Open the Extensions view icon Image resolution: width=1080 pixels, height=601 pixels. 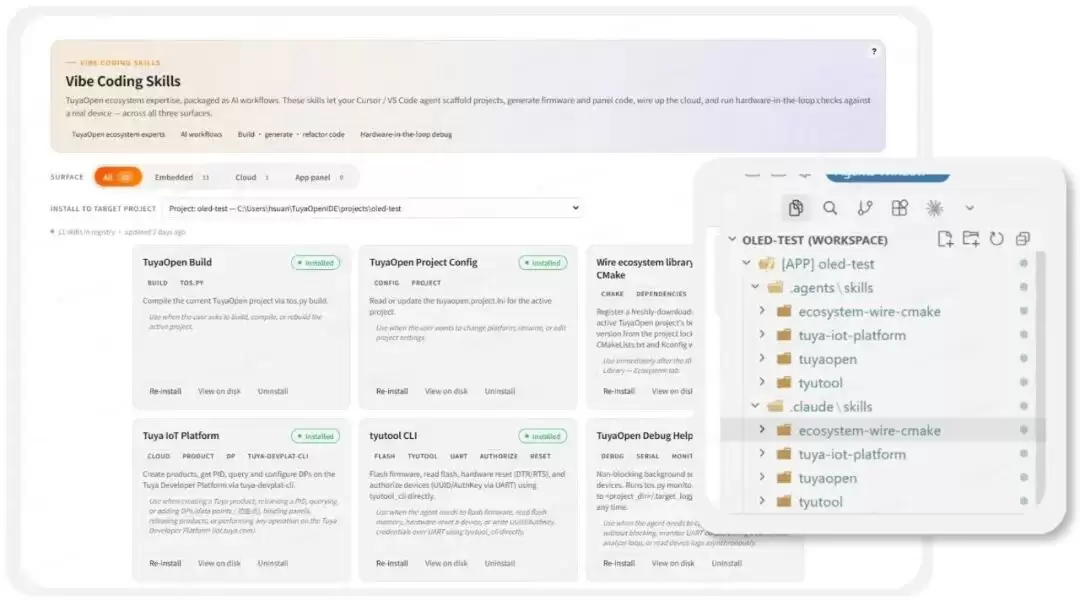(900, 208)
